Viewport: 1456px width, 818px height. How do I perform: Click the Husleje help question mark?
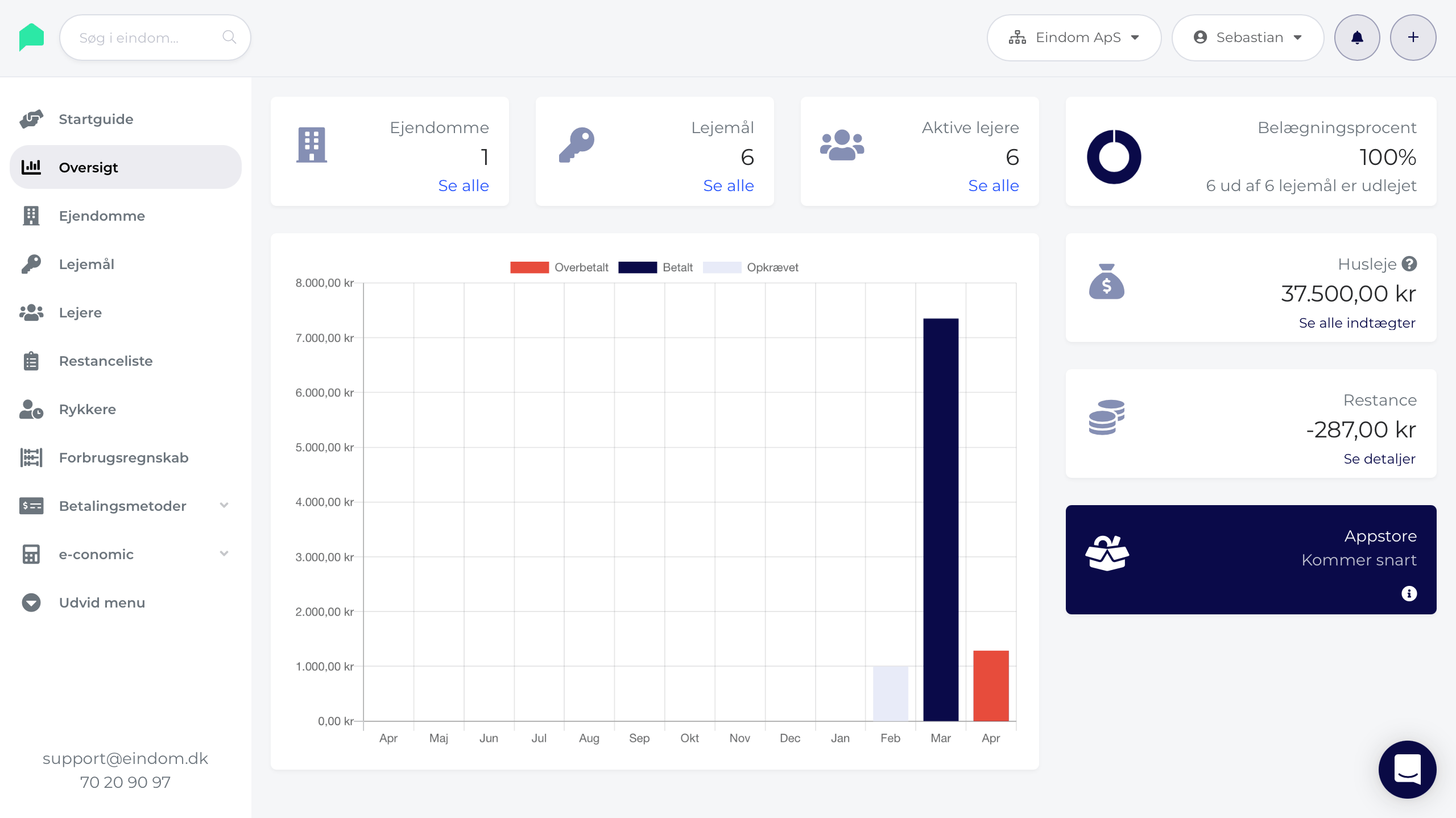(1409, 264)
